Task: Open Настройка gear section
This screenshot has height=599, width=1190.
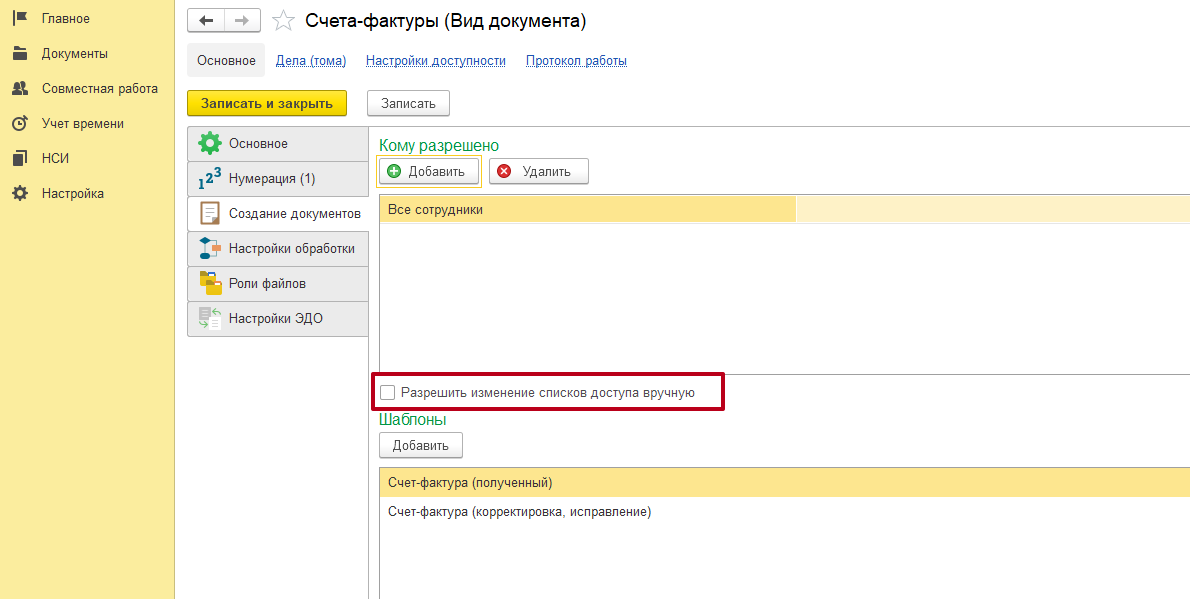Action: pyautogui.click(x=72, y=194)
